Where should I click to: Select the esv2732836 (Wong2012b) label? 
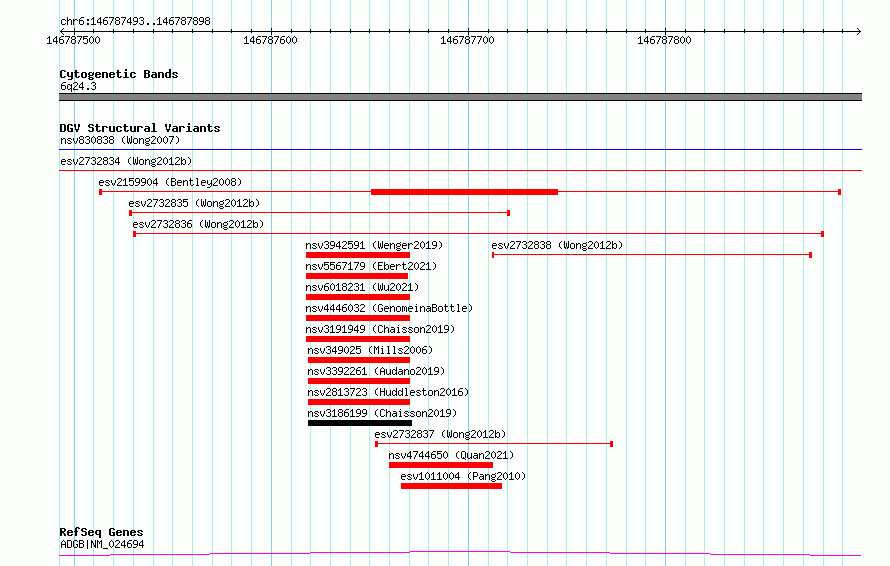point(198,224)
